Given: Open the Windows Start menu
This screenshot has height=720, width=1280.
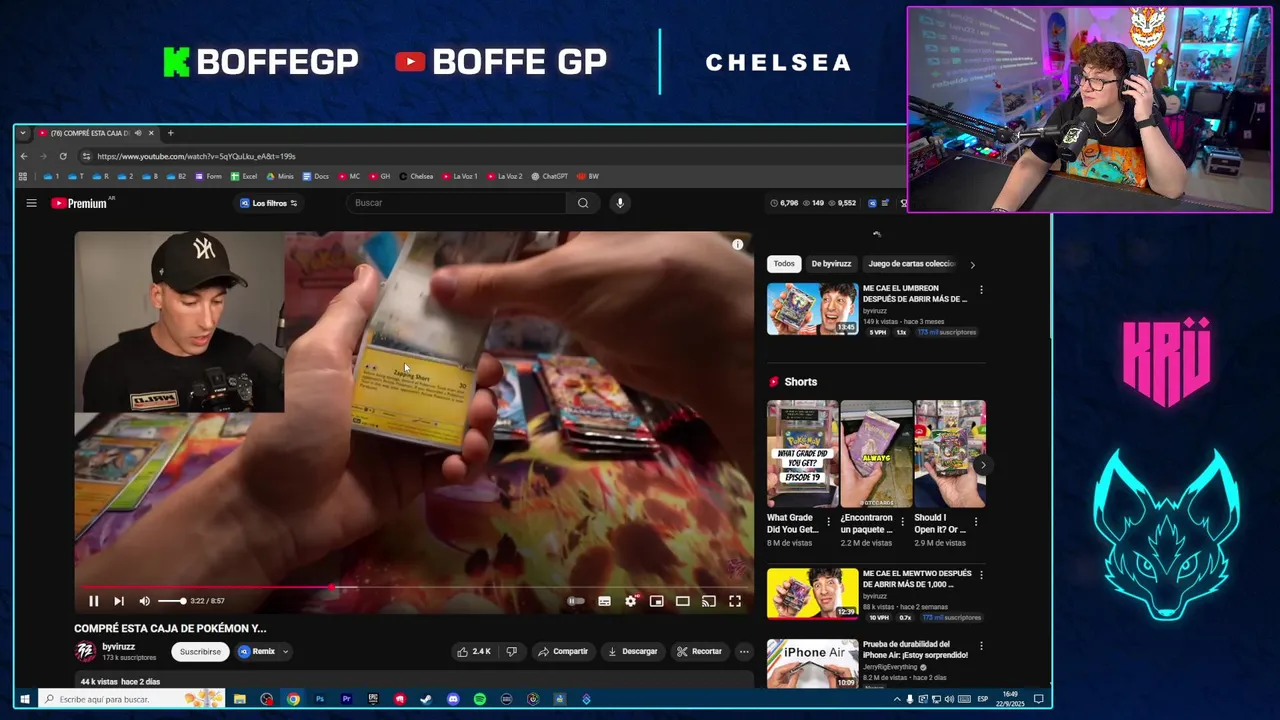Looking at the screenshot, I should pyautogui.click(x=25, y=699).
